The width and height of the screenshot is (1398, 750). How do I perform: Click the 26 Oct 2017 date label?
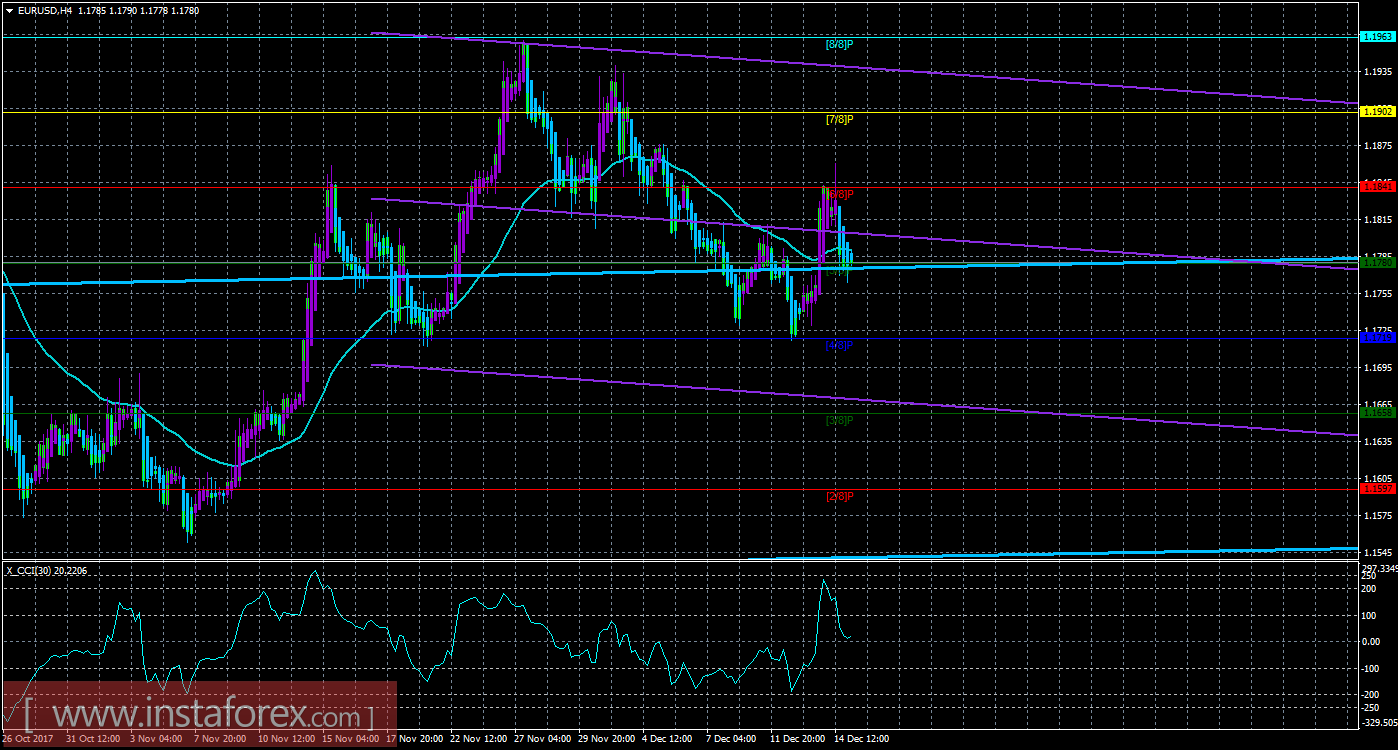click(x=28, y=739)
